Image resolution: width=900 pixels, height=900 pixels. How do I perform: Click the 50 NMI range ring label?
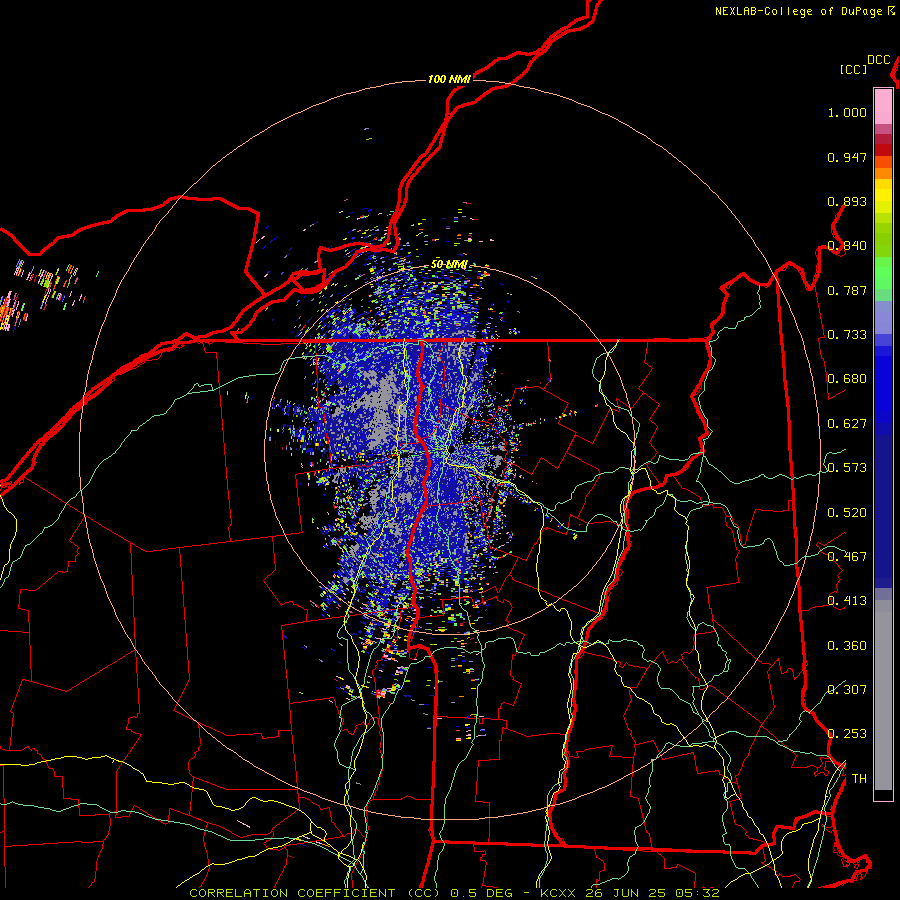(449, 265)
